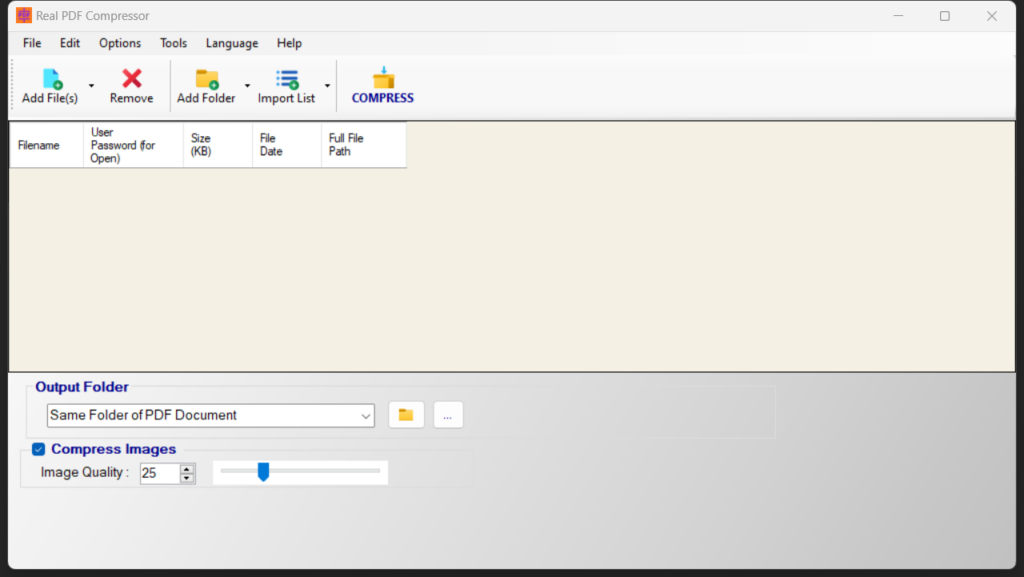Image resolution: width=1024 pixels, height=577 pixels.
Task: Click the Real PDF Compressor title bar icon
Action: pyautogui.click(x=22, y=15)
